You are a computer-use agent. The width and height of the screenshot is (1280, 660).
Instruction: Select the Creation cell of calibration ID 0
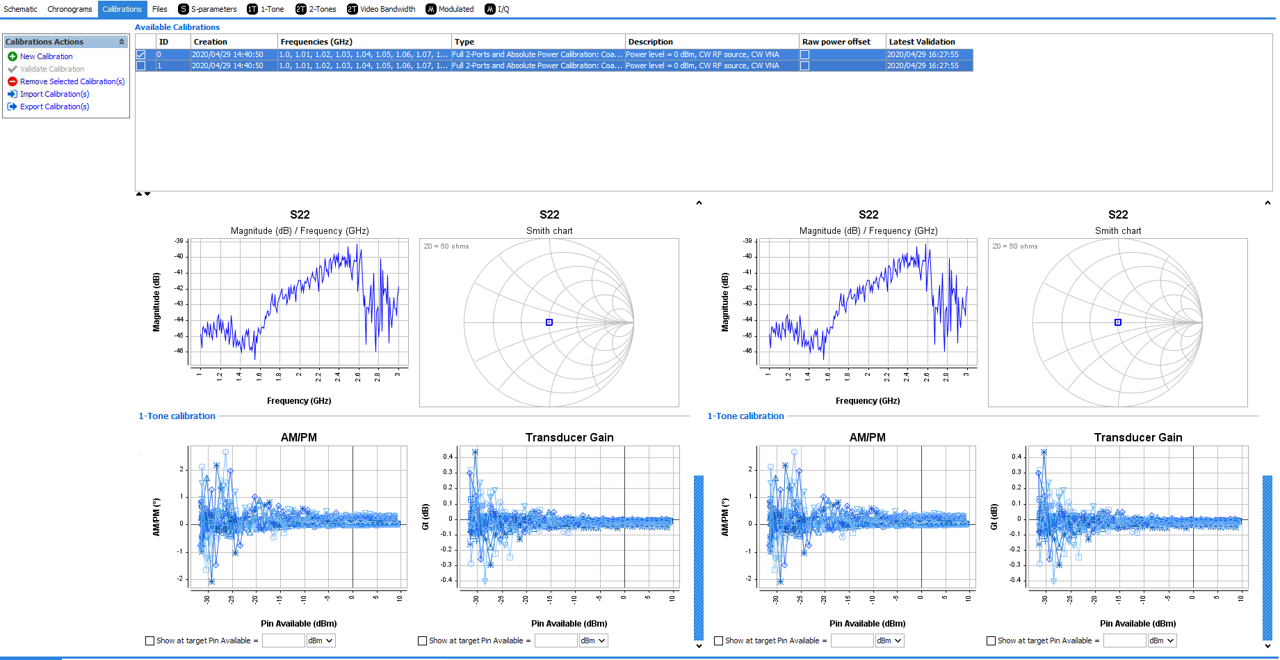pos(234,55)
